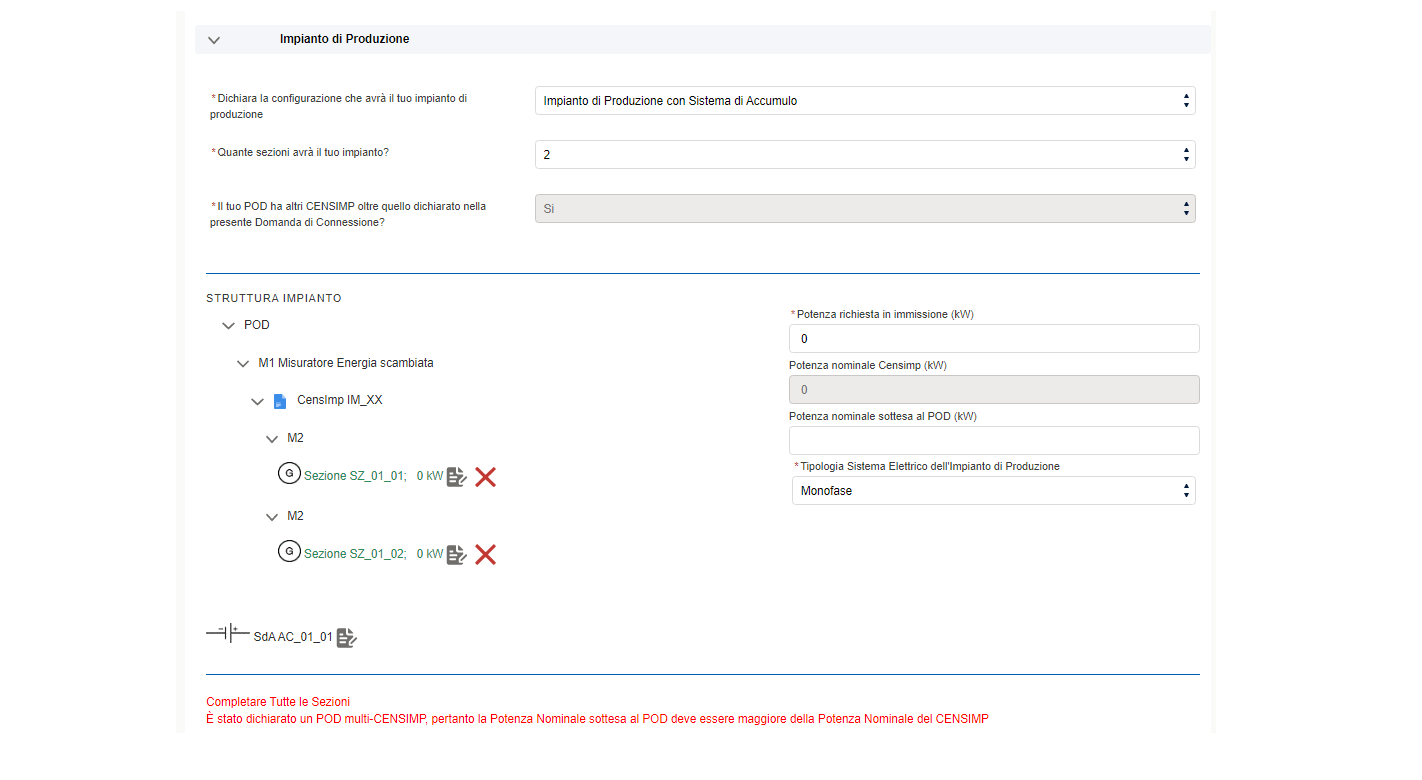Open Sezione SZ_01_01 link
The image size is (1422, 780).
click(x=355, y=477)
